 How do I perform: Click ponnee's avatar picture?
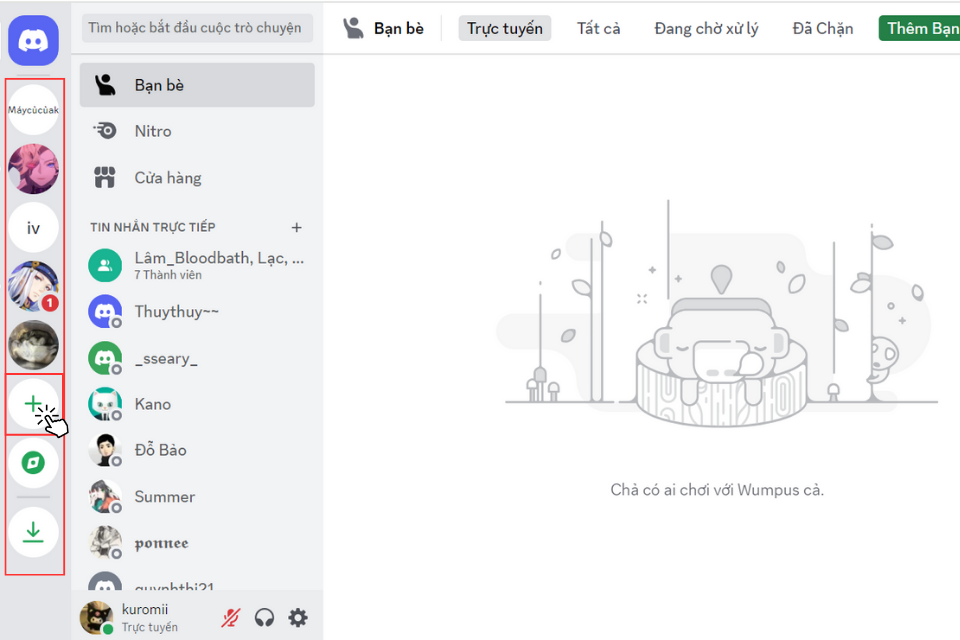105,543
